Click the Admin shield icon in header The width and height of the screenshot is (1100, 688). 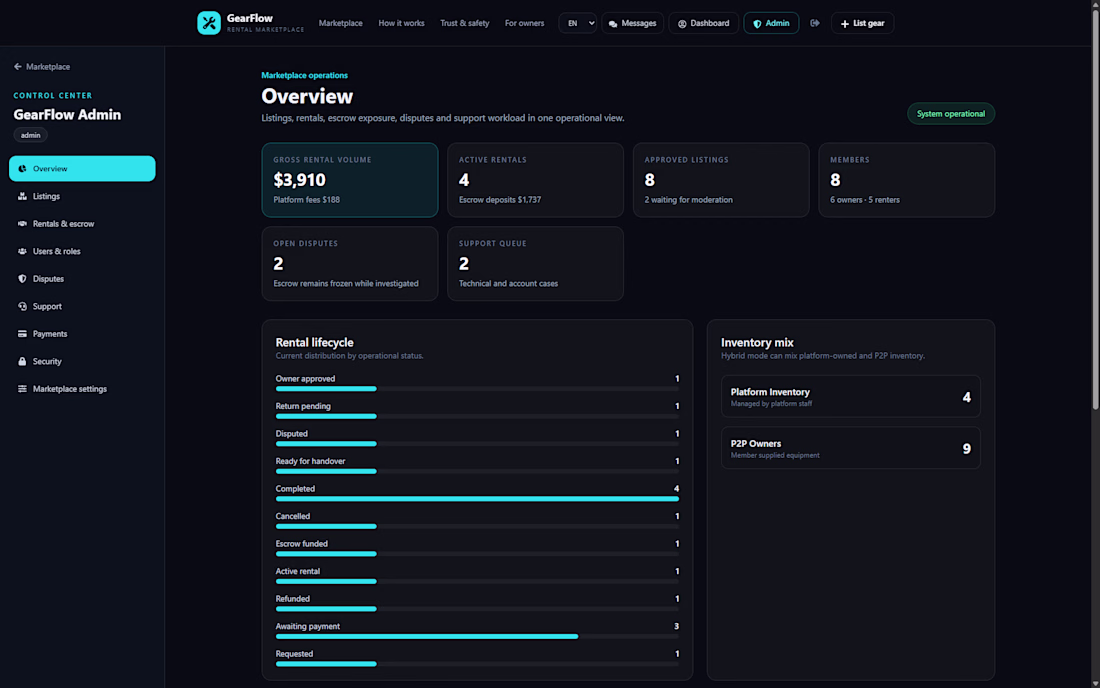757,24
